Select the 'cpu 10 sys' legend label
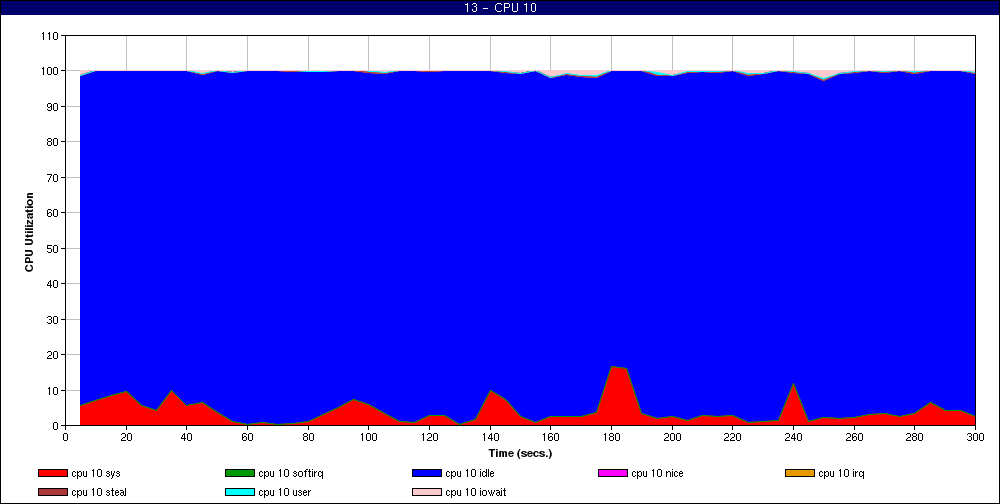Viewport: 1000px width, 504px height. click(96, 473)
